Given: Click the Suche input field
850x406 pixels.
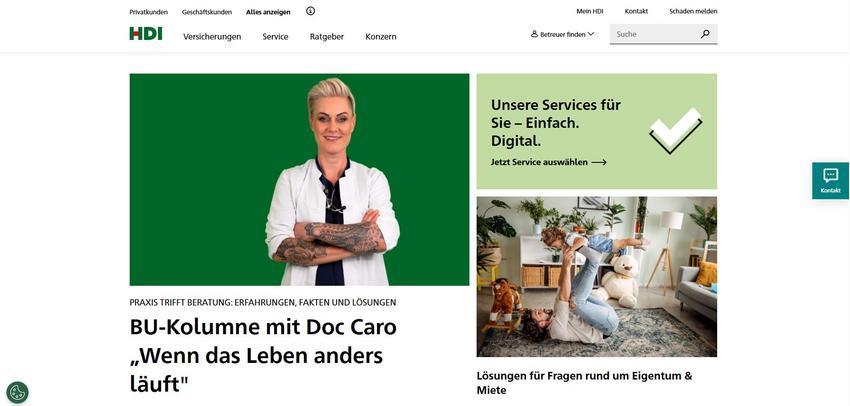Looking at the screenshot, I should click(x=655, y=34).
